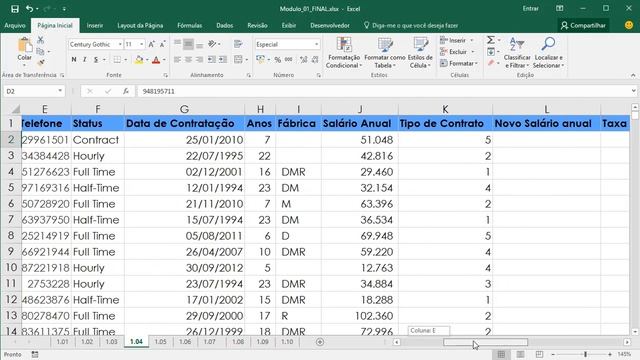Align text to the right
This screenshot has width=640, height=360.
coord(199,60)
